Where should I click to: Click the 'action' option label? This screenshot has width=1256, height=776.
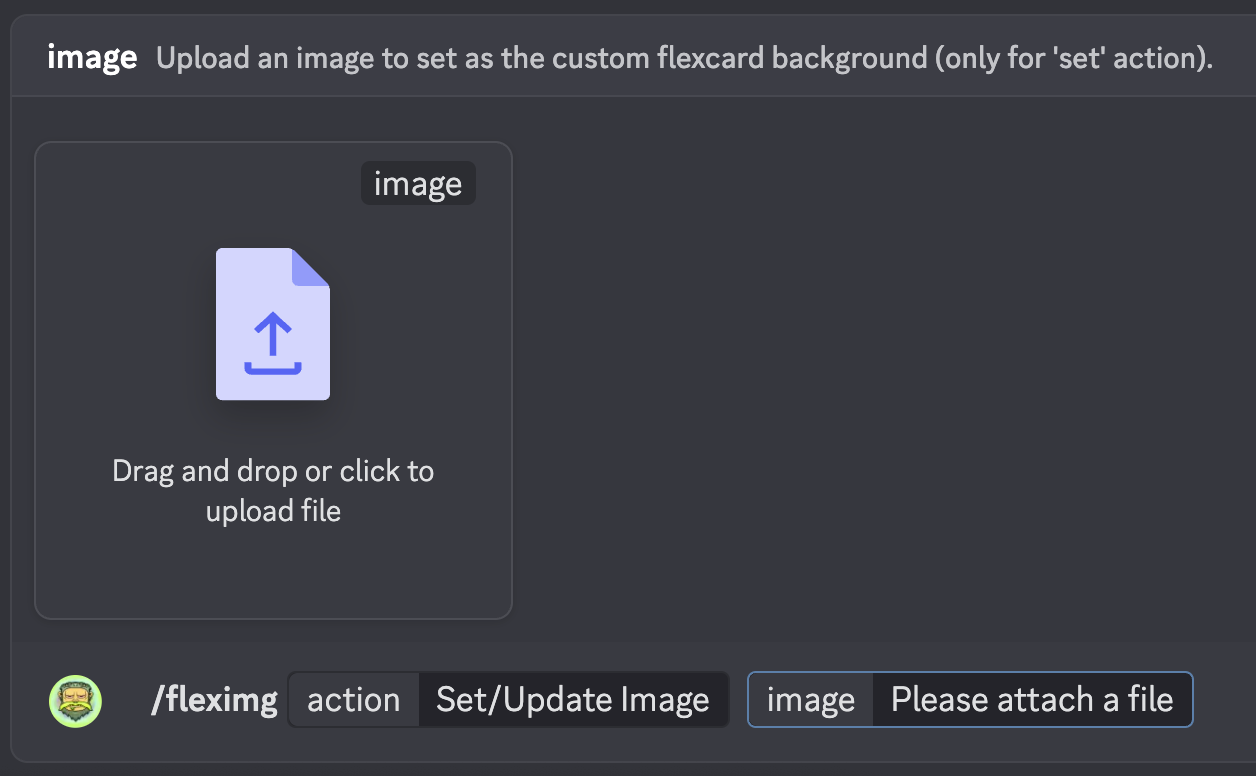coord(354,700)
